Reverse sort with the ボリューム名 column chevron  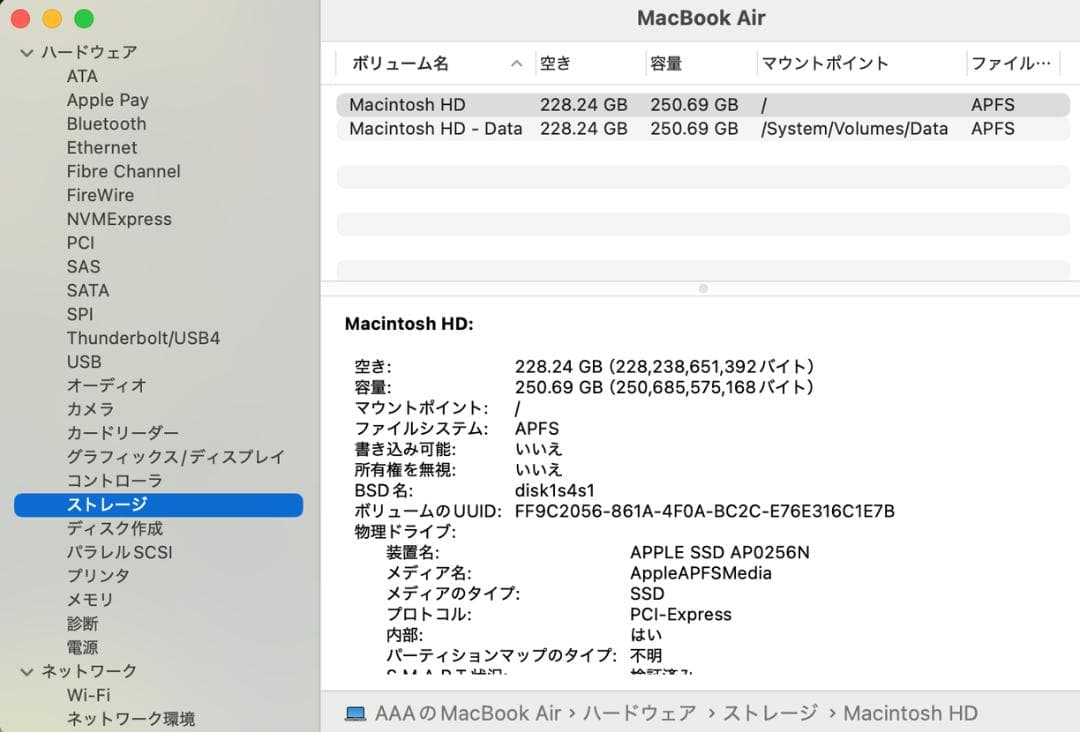[x=516, y=62]
